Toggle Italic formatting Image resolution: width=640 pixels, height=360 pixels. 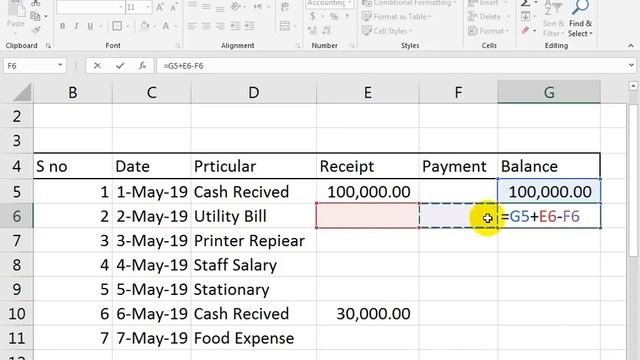tap(76, 26)
